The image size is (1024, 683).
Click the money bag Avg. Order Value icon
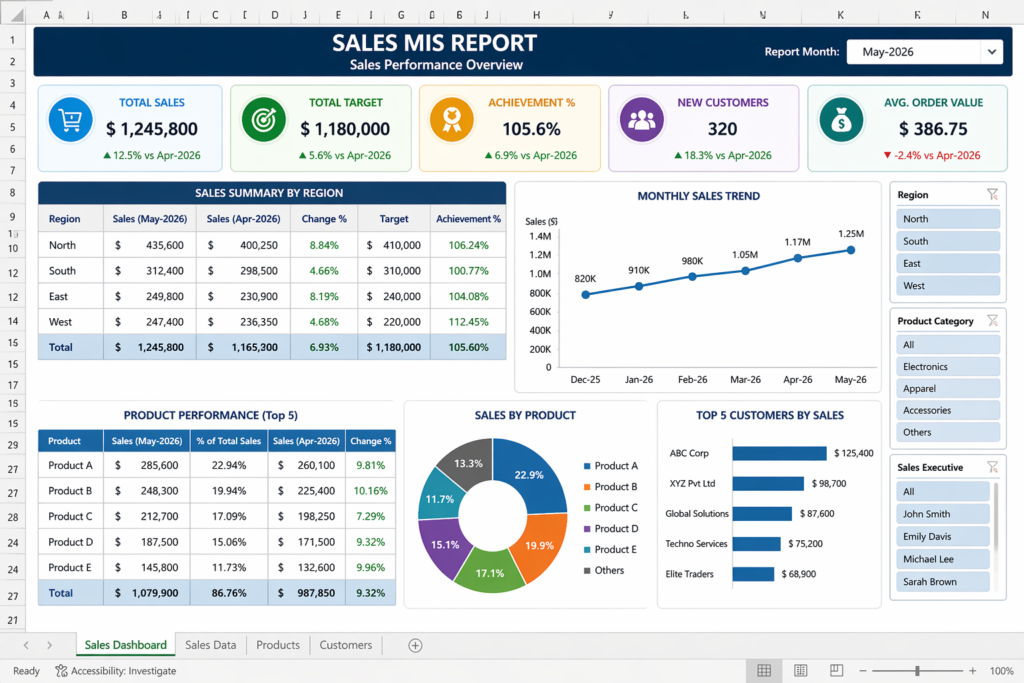tap(841, 119)
